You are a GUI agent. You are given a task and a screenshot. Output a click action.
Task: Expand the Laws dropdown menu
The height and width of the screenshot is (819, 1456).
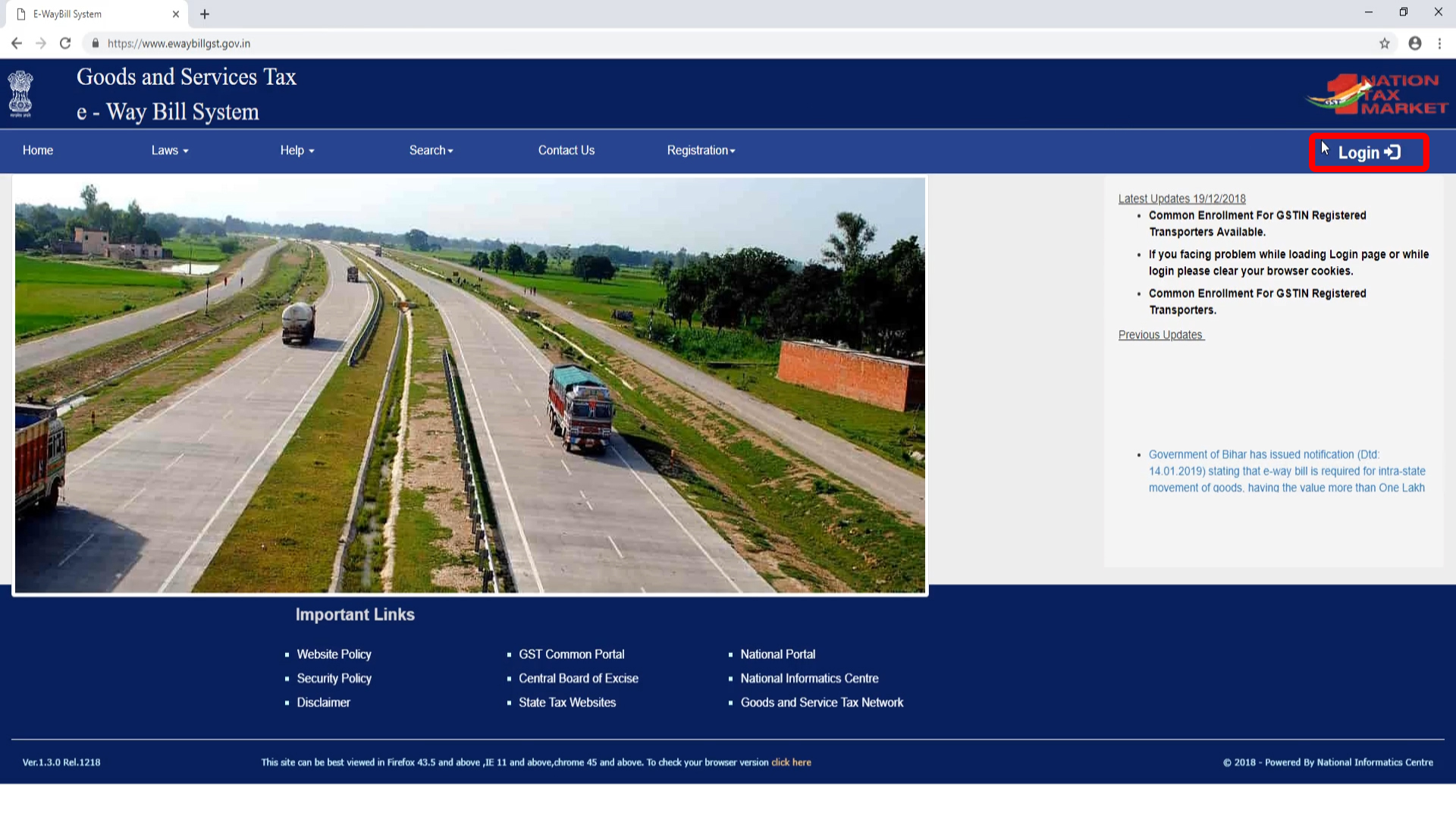(170, 150)
